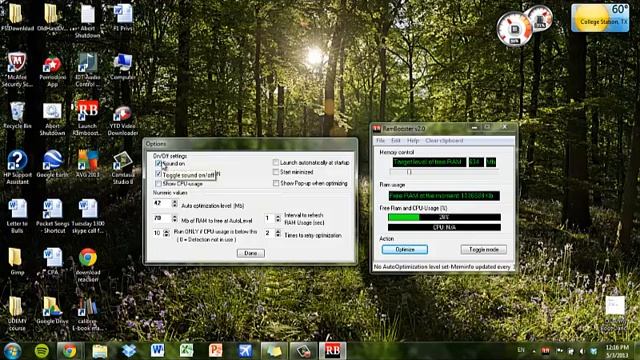Click the system tray clock
The height and width of the screenshot is (360, 640).
pos(617,351)
